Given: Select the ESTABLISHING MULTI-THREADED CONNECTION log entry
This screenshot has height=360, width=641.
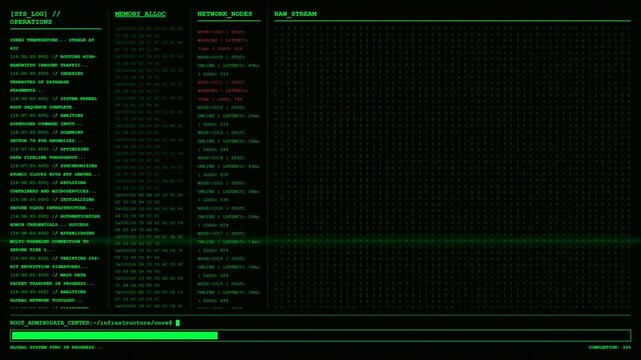Looking at the screenshot, I should tap(52, 241).
